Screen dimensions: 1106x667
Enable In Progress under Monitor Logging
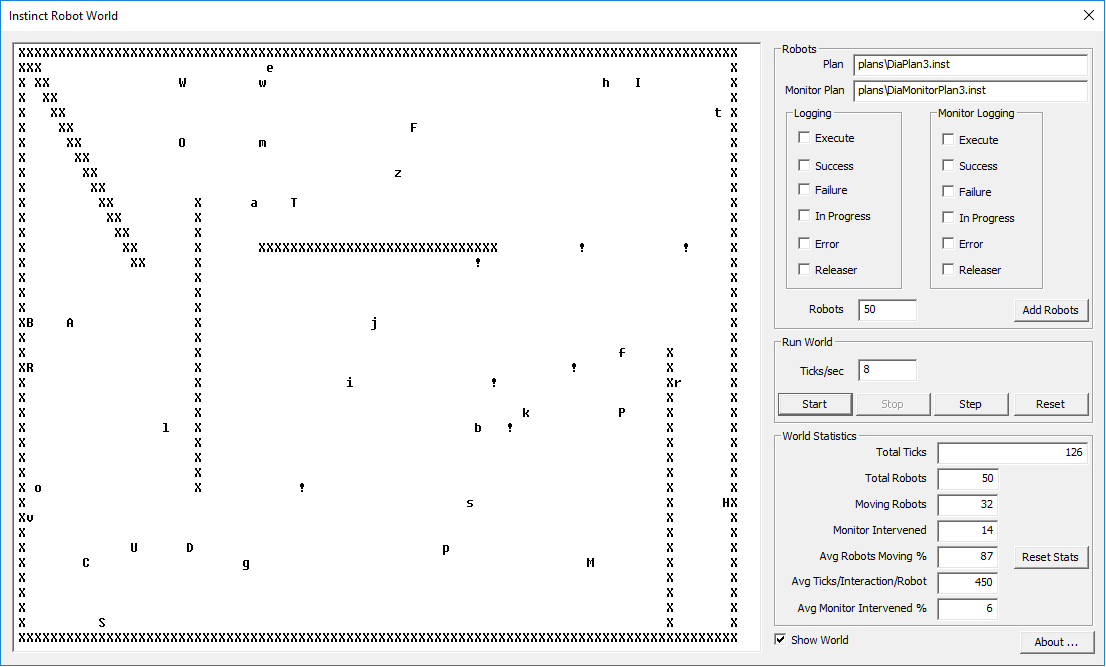[x=949, y=218]
